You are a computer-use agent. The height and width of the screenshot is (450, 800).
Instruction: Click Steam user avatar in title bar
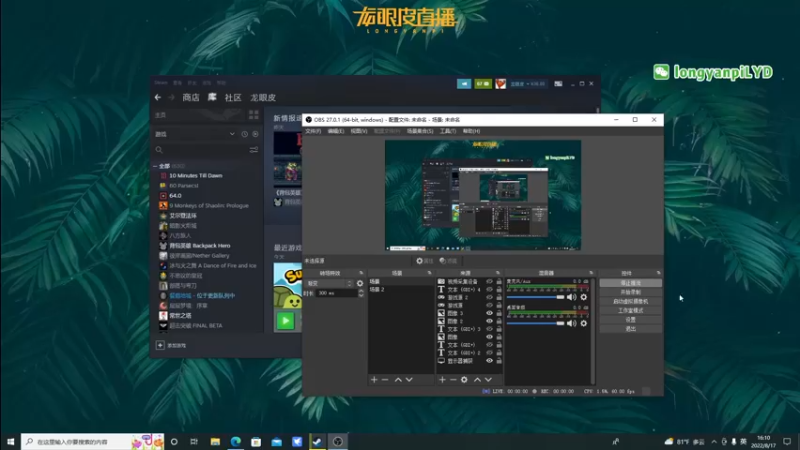click(501, 84)
